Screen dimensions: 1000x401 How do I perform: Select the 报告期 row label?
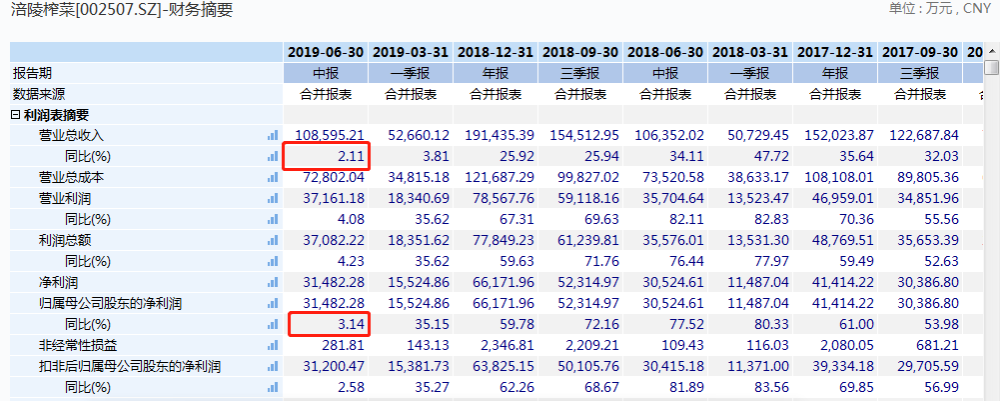(33, 73)
